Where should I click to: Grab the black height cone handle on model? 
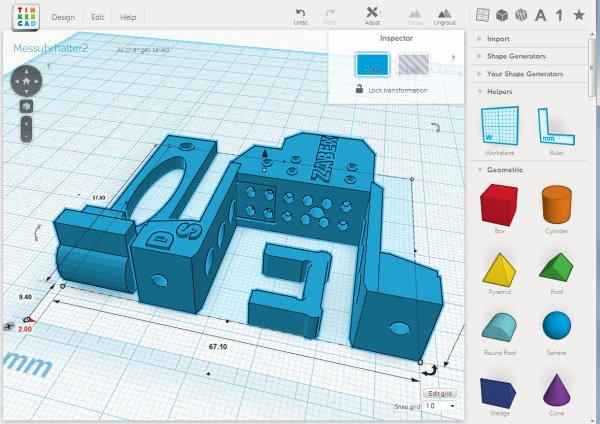click(264, 154)
